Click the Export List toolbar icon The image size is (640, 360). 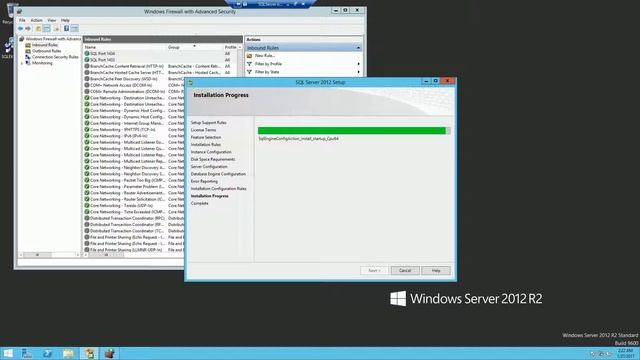57,29
